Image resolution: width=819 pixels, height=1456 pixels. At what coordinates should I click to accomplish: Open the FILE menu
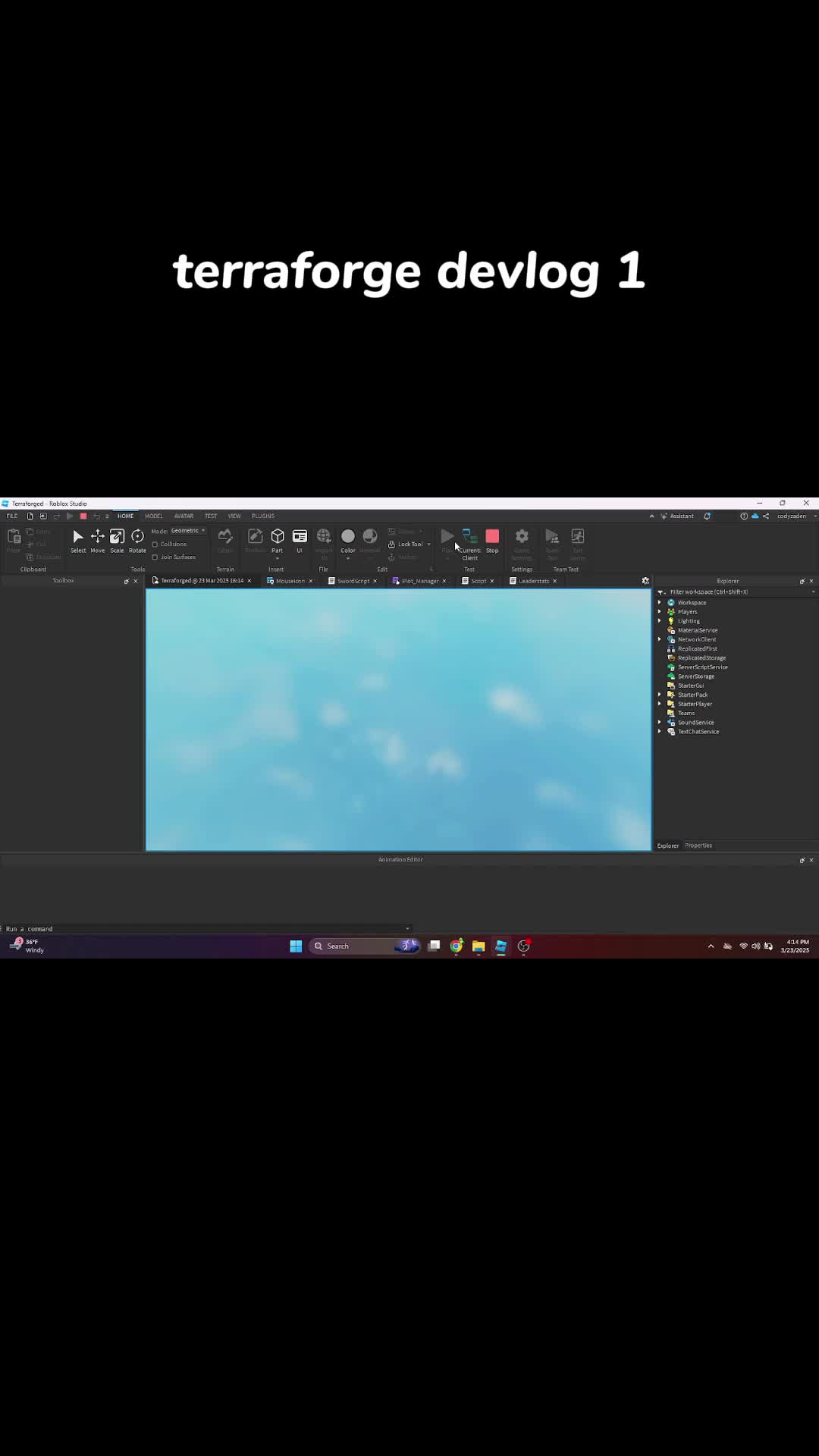12,516
